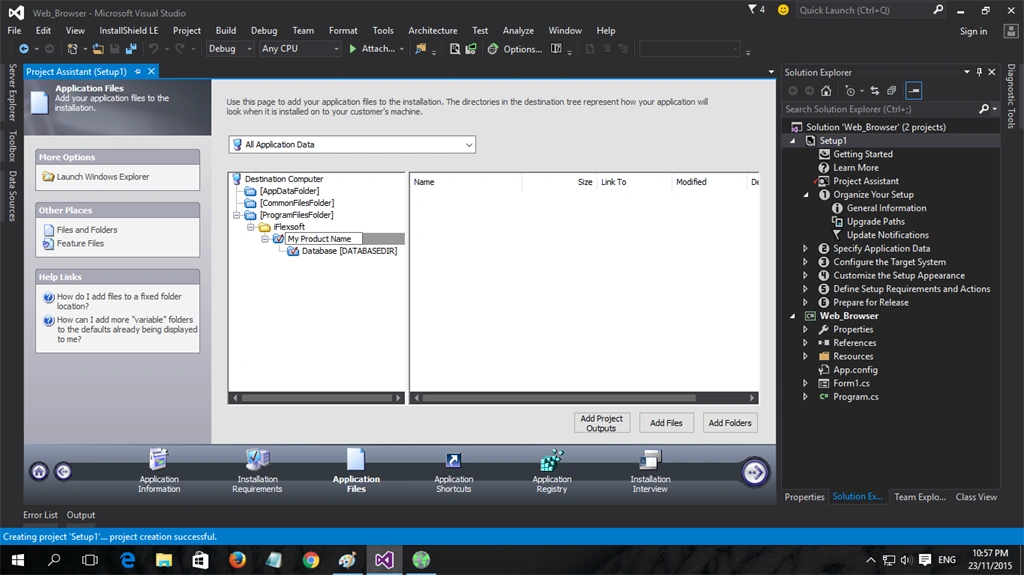Screen dimensions: 1024x575
Task: Expand Configure the Target System node
Action: pos(805,262)
